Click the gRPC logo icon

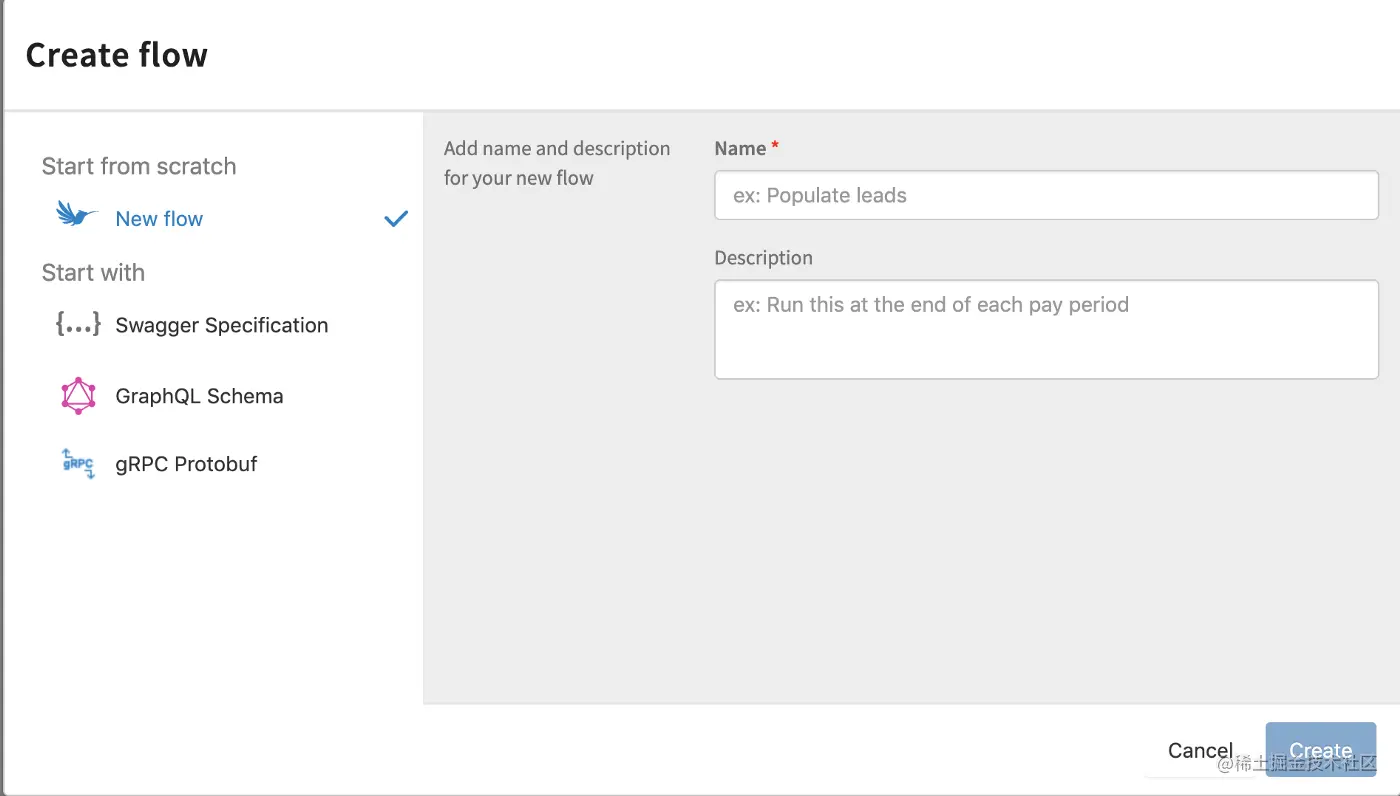tap(78, 464)
